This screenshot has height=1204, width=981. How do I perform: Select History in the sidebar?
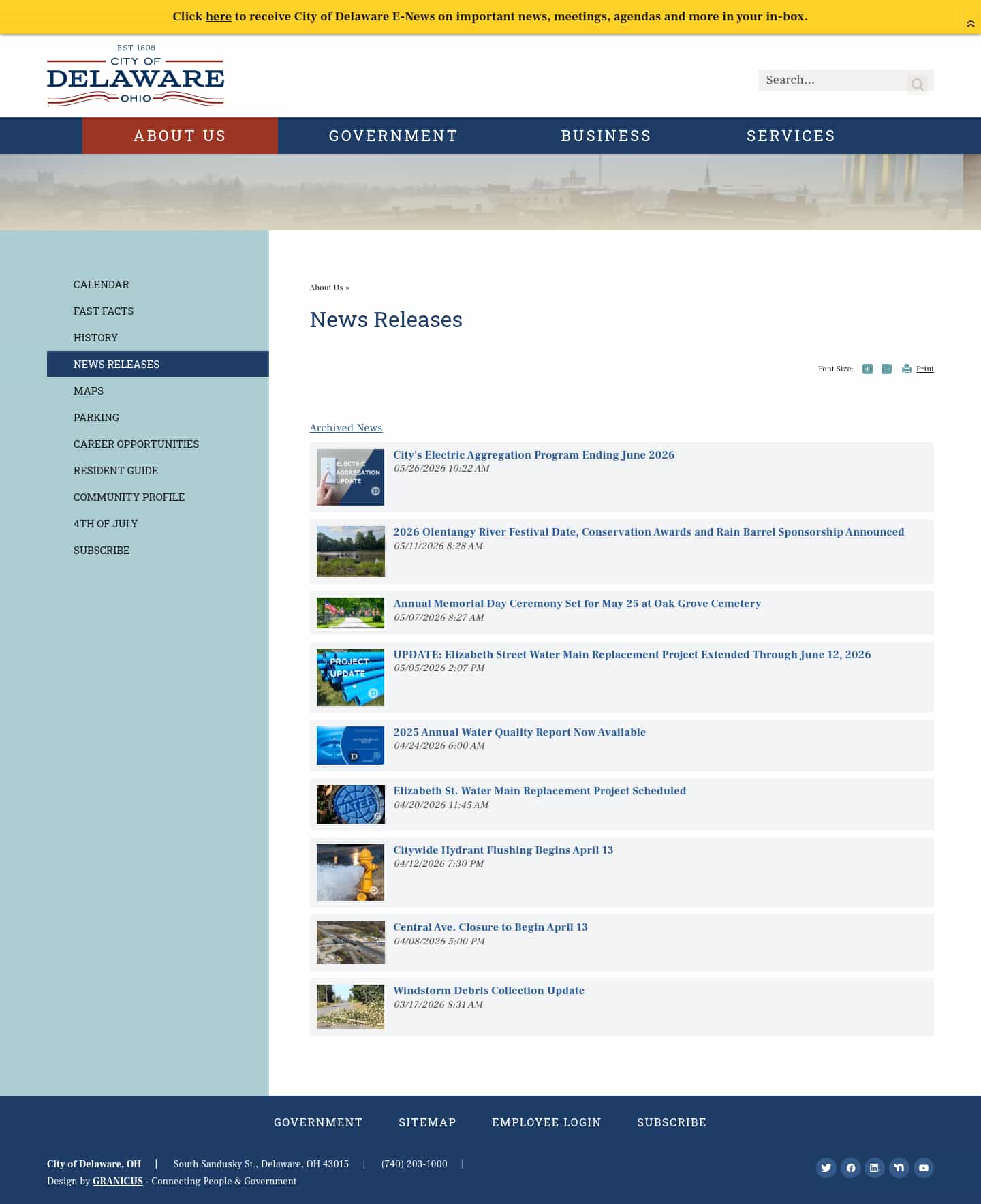click(x=95, y=338)
